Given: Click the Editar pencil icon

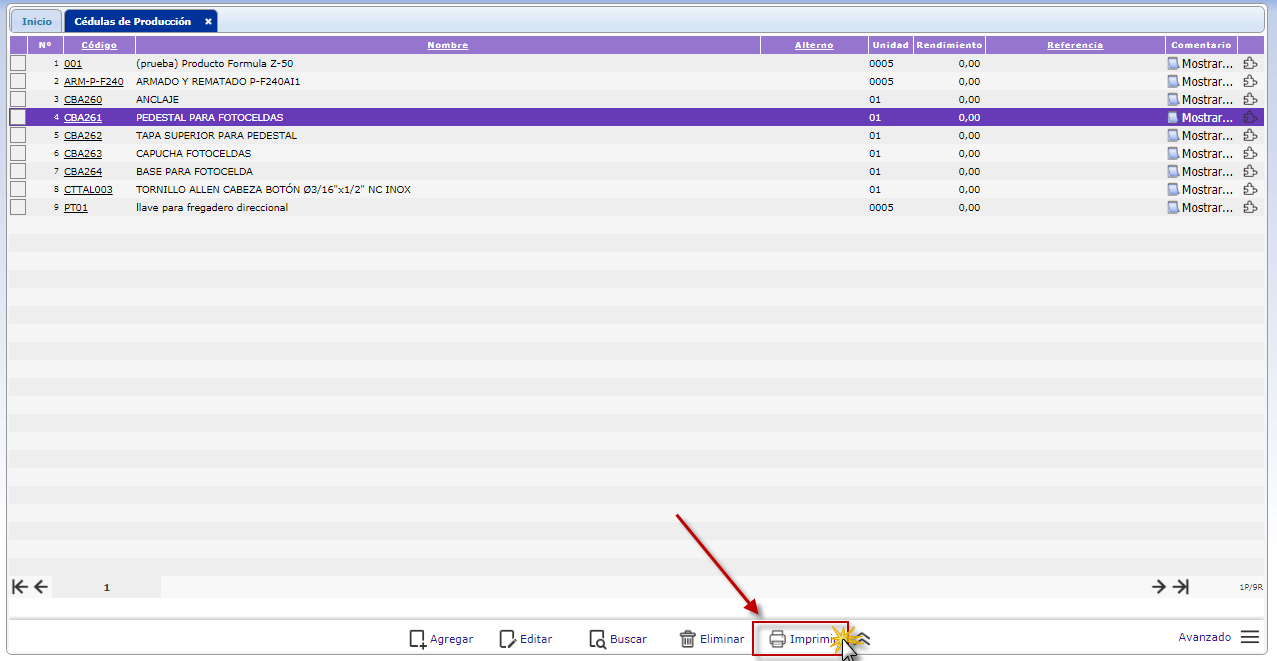Looking at the screenshot, I should pyautogui.click(x=508, y=639).
